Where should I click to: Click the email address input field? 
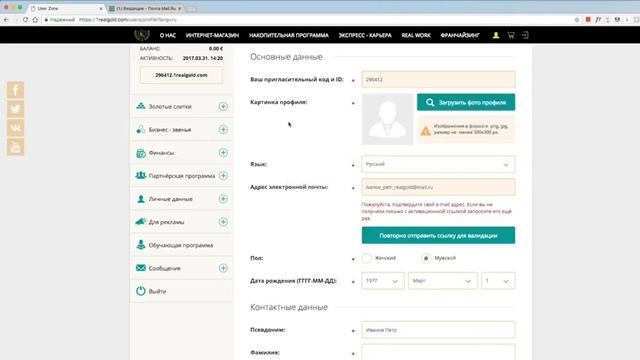(x=438, y=187)
